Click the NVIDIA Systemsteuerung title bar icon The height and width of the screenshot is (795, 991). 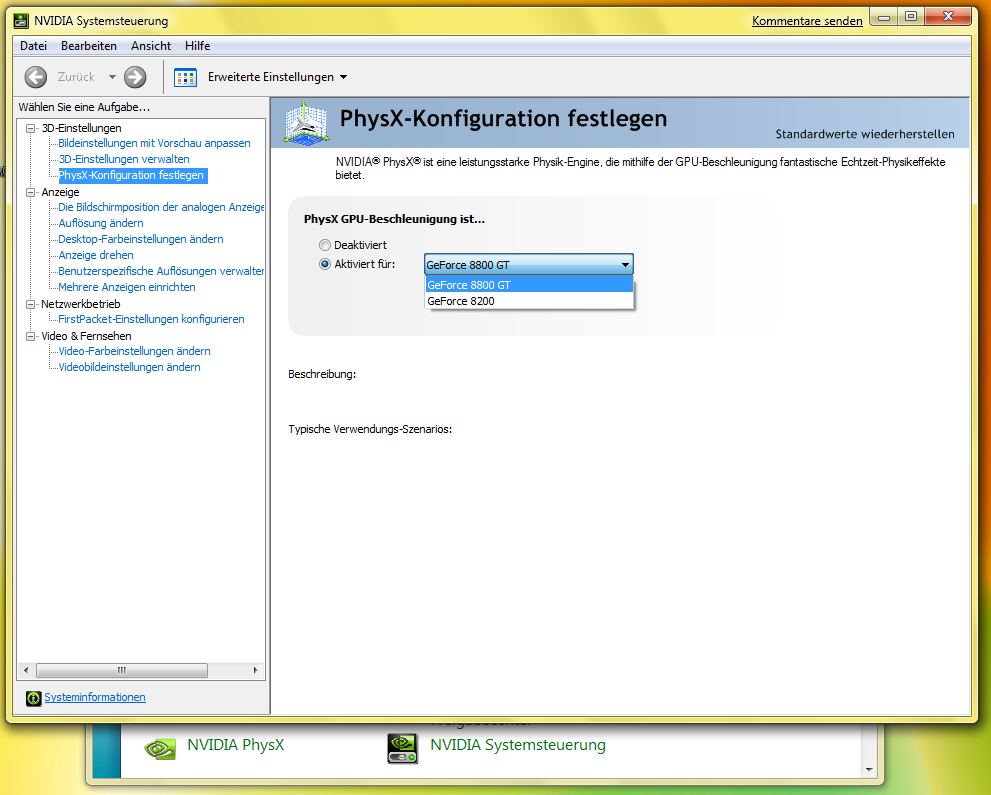click(x=21, y=21)
